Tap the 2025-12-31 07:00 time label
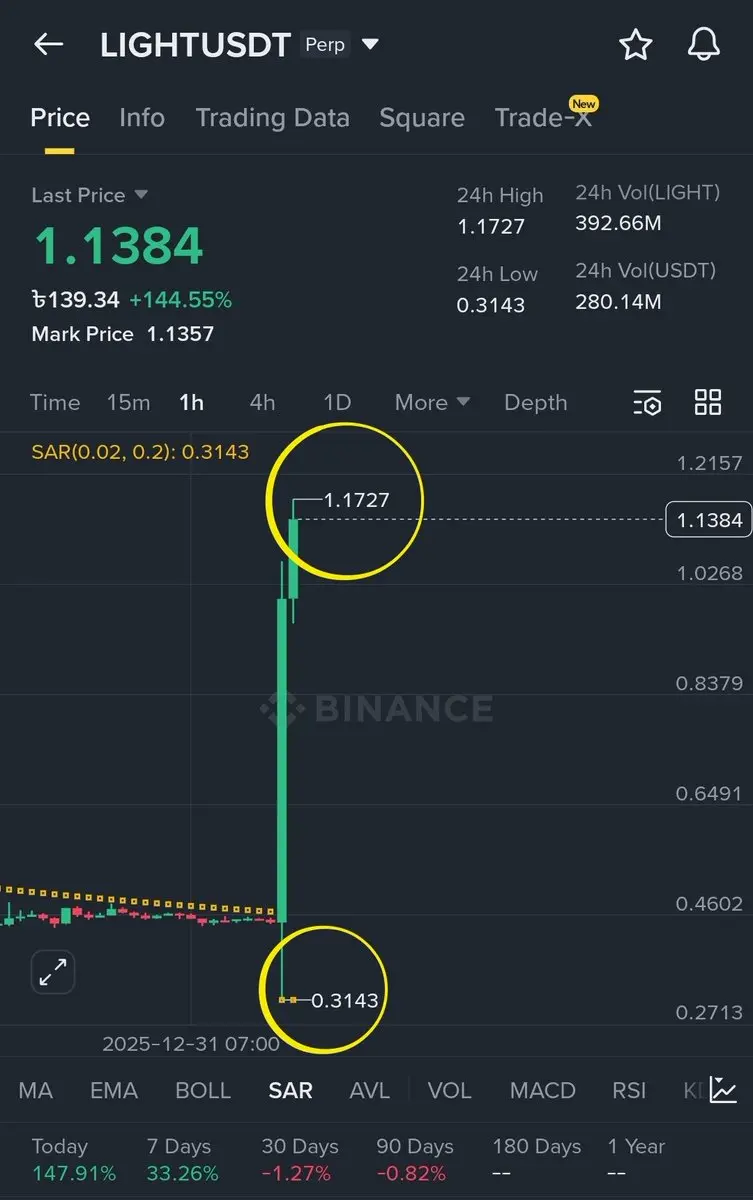This screenshot has height=1200, width=753. [x=191, y=1044]
